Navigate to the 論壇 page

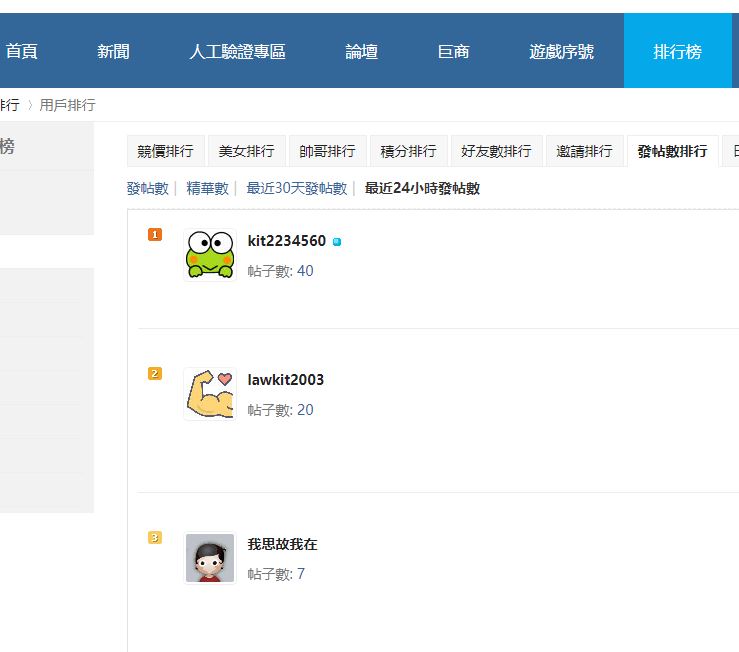[361, 52]
